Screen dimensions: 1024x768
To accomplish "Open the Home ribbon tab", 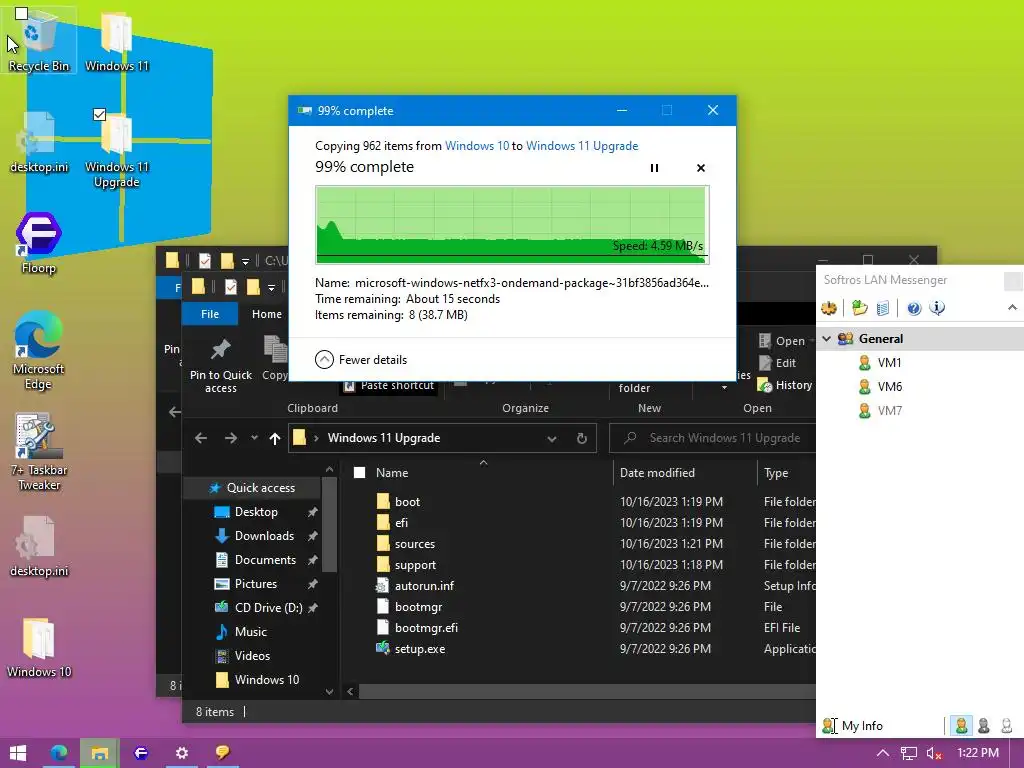I will coord(267,314).
